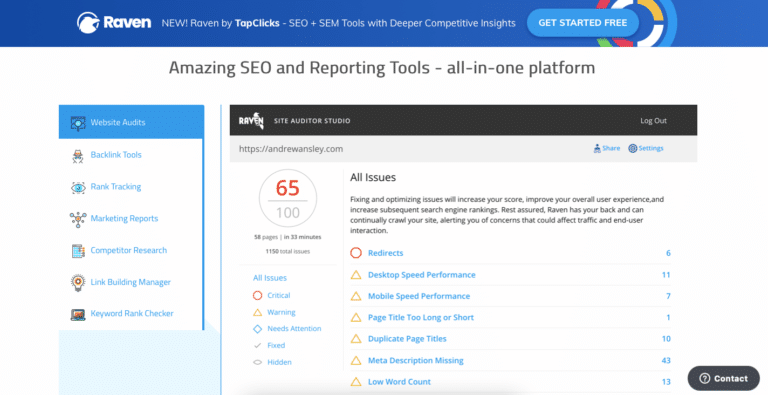Click the Share person icon

(597, 148)
